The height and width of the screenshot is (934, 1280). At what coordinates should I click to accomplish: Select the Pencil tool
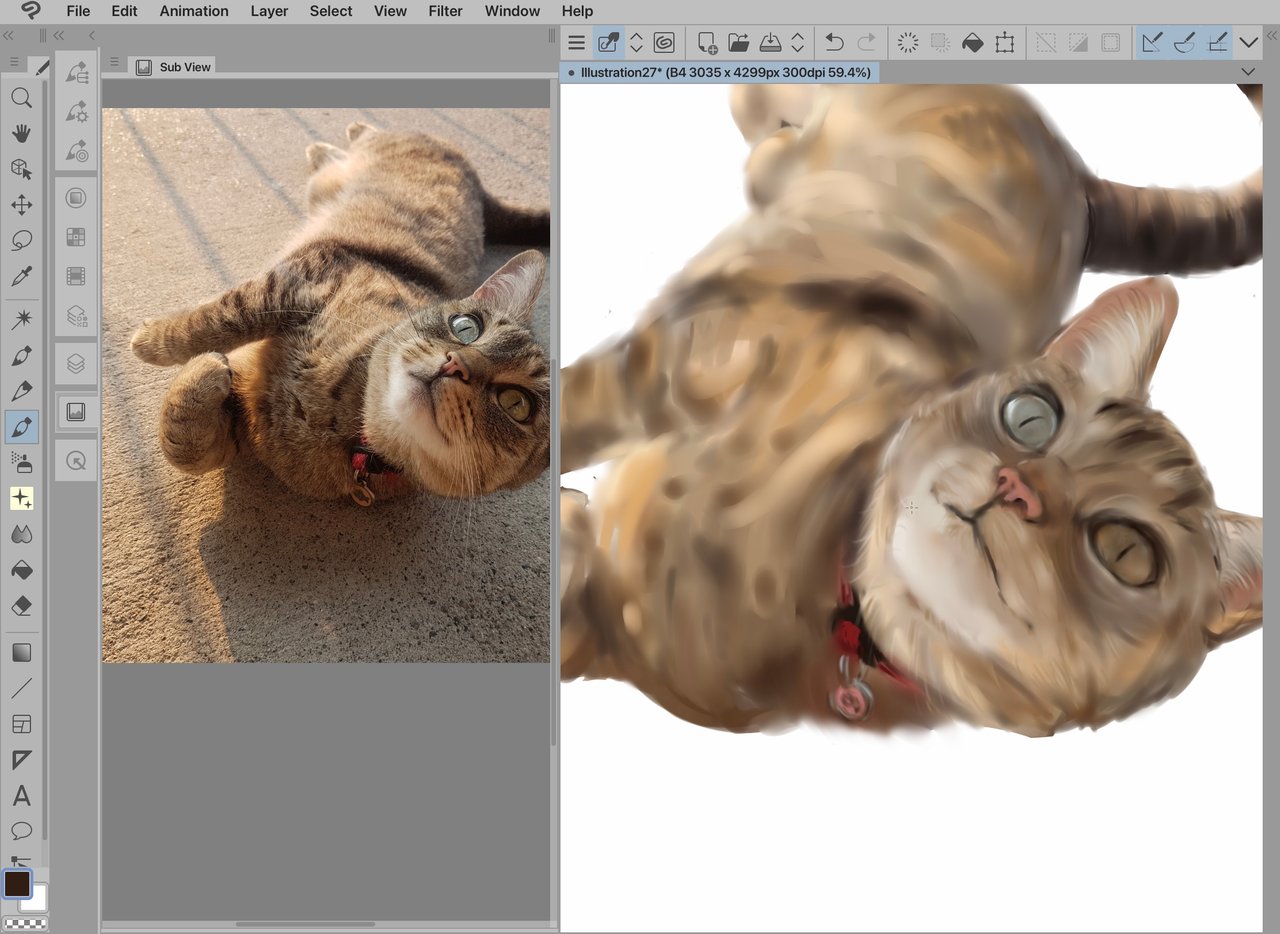tap(21, 391)
